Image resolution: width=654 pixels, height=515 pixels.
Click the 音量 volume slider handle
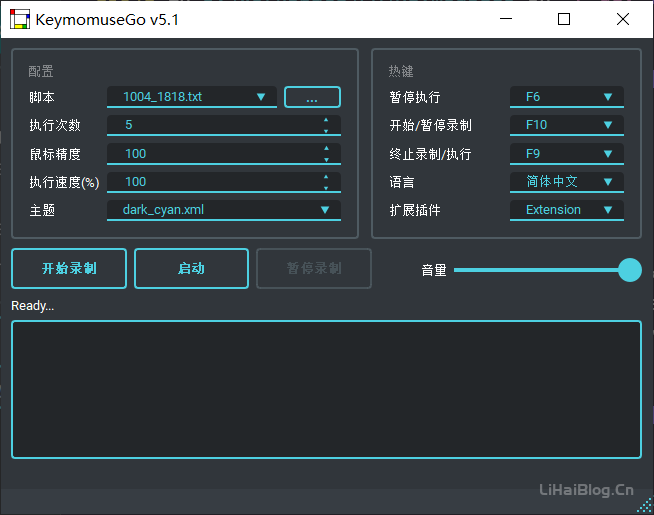coord(630,270)
